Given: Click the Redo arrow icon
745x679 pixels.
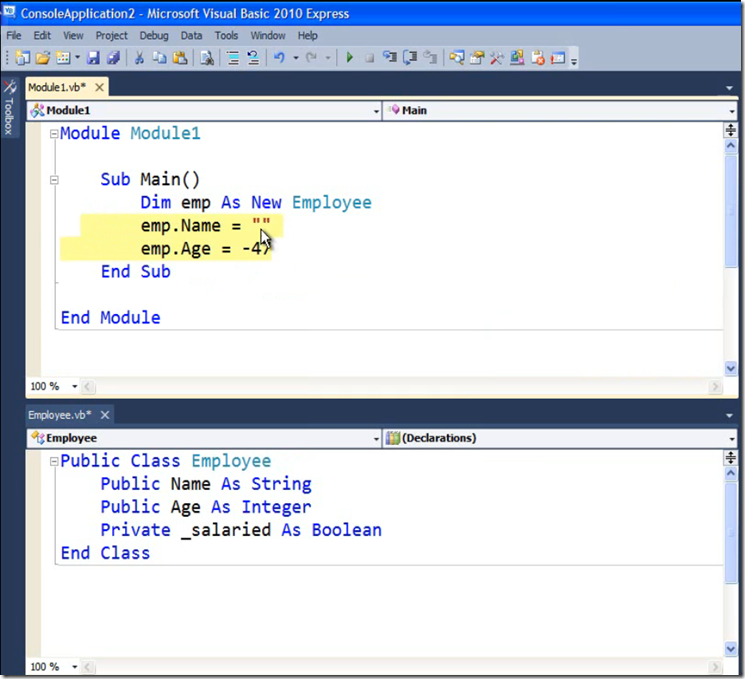Looking at the screenshot, I should pos(311,58).
